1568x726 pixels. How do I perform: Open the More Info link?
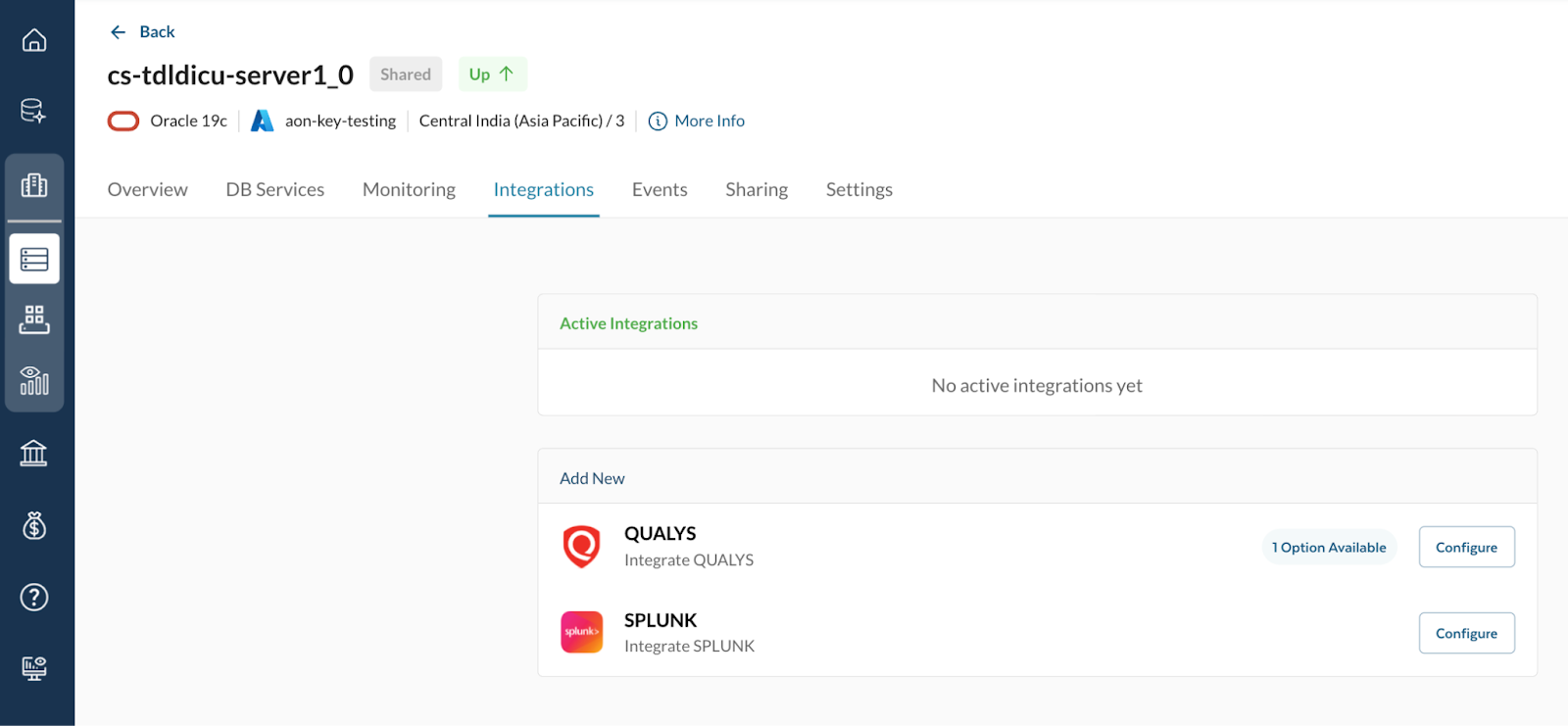click(x=698, y=121)
